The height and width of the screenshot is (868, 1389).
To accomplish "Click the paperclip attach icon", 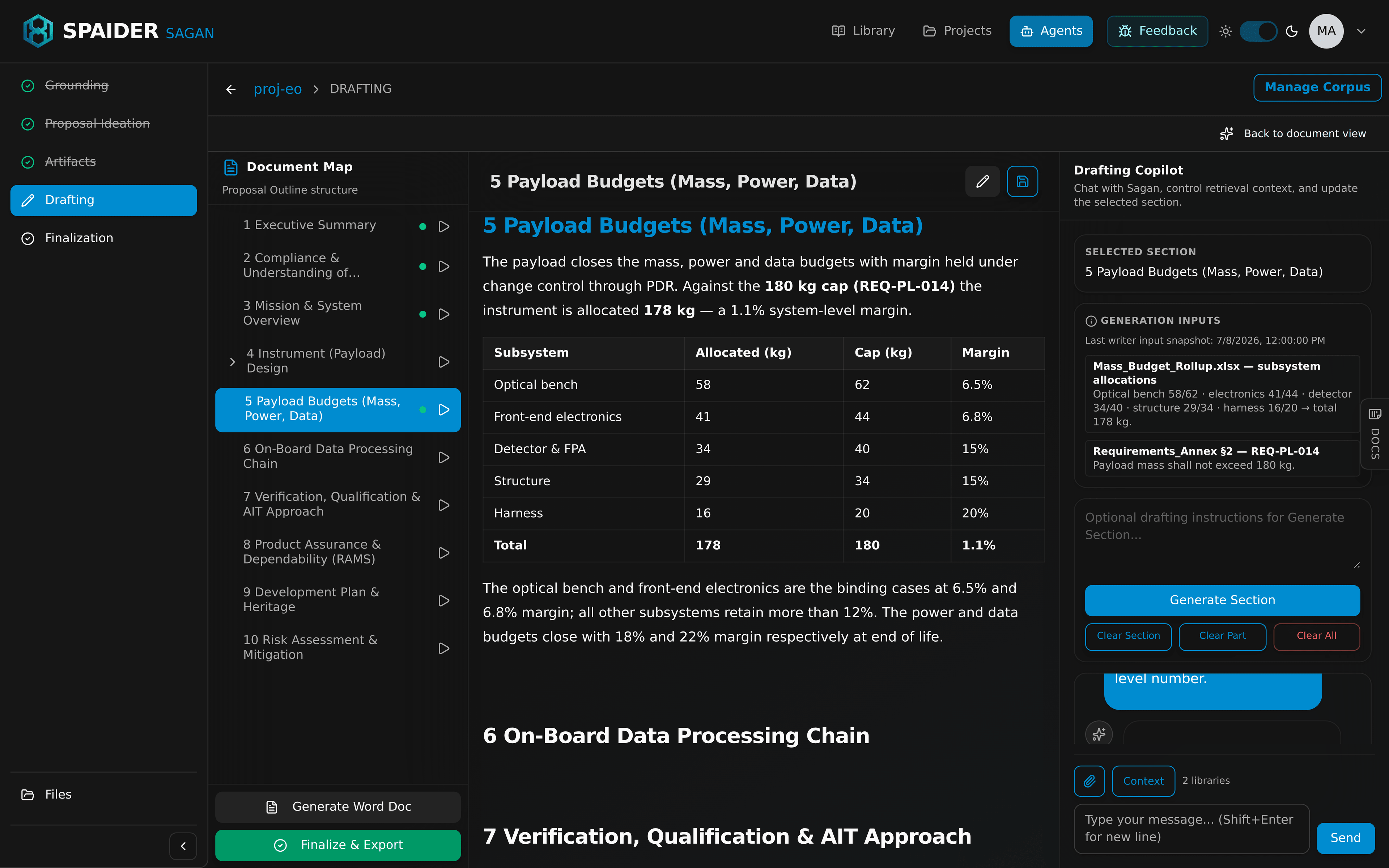I will (1089, 781).
